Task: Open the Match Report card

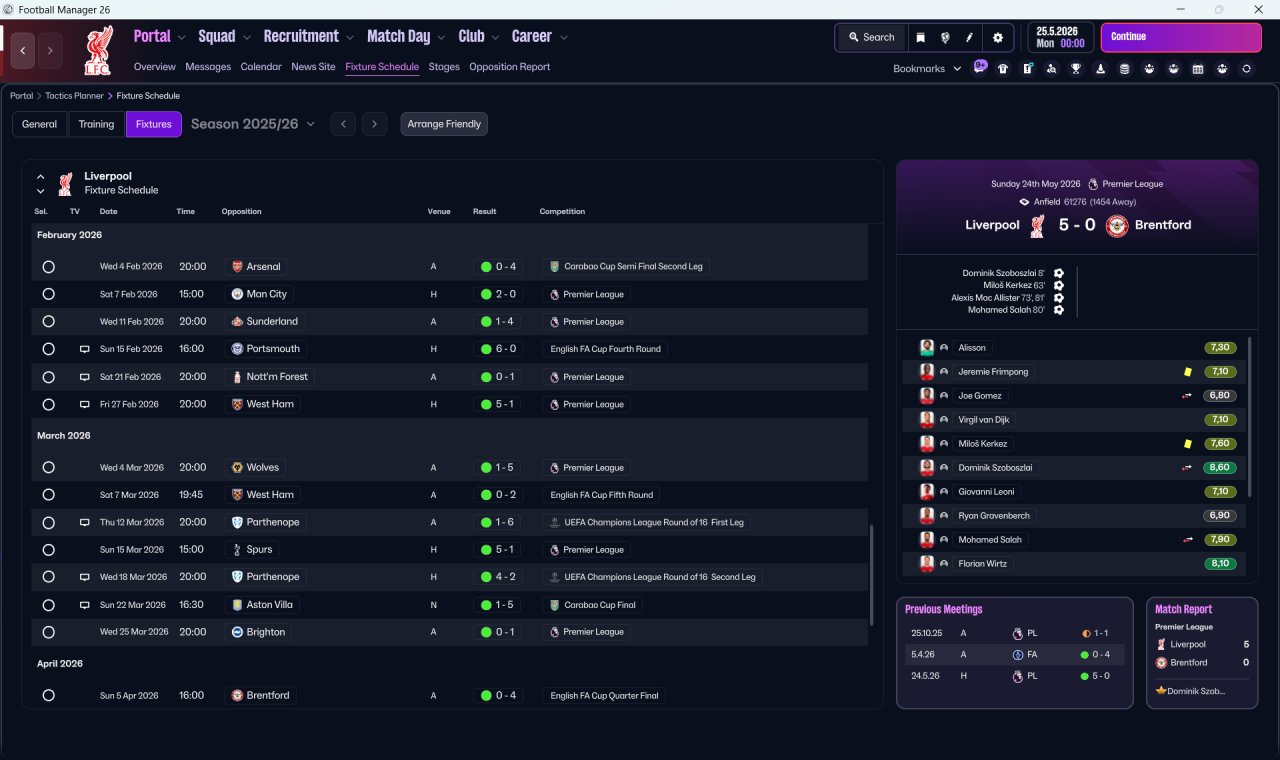Action: pos(1202,652)
